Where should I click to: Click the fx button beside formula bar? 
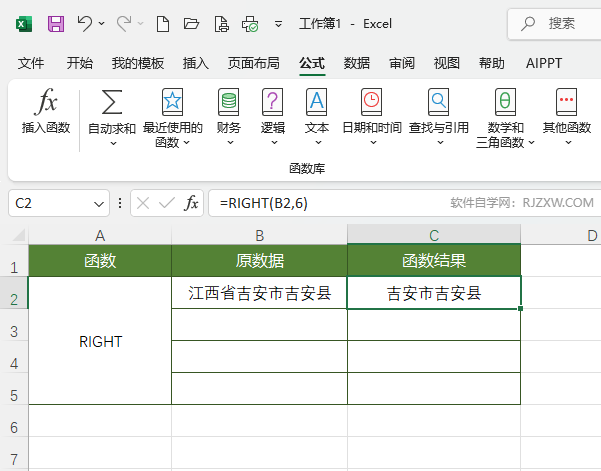[191, 203]
